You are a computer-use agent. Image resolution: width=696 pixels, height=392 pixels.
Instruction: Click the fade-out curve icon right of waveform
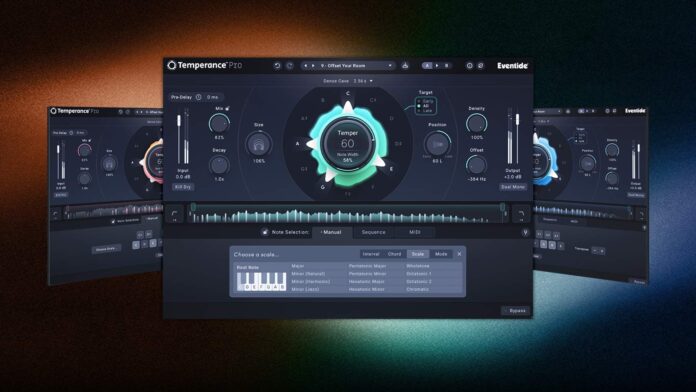[x=521, y=215]
